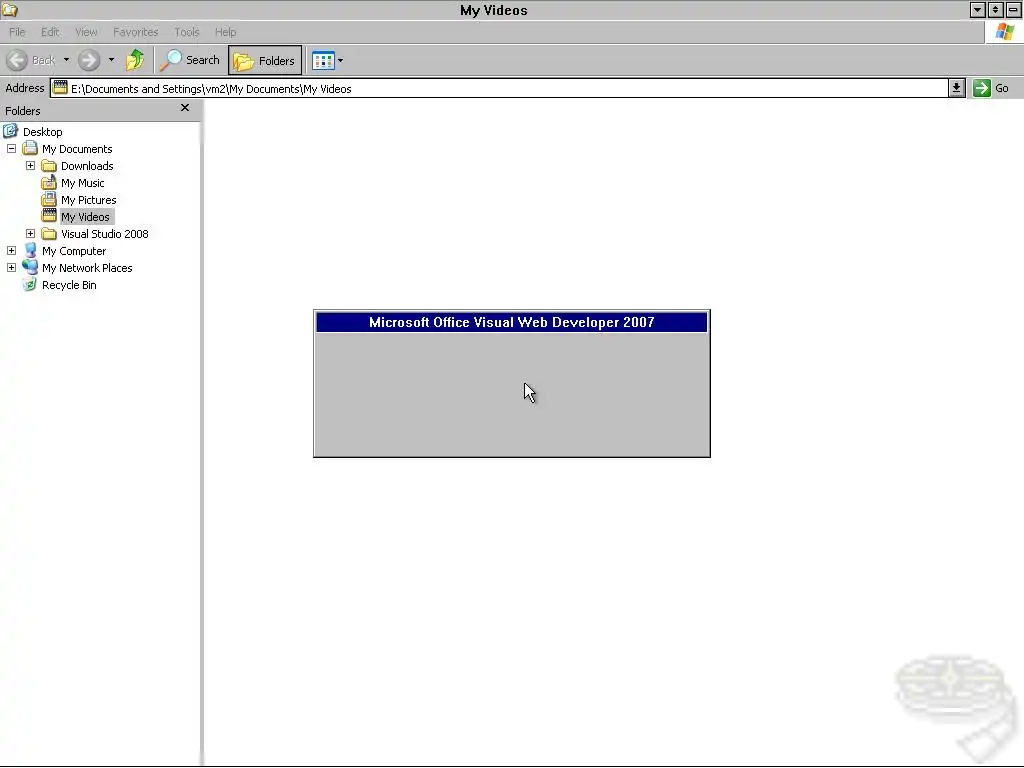Click the Back arrow icon
Image resolution: width=1024 pixels, height=768 pixels.
pyautogui.click(x=17, y=60)
